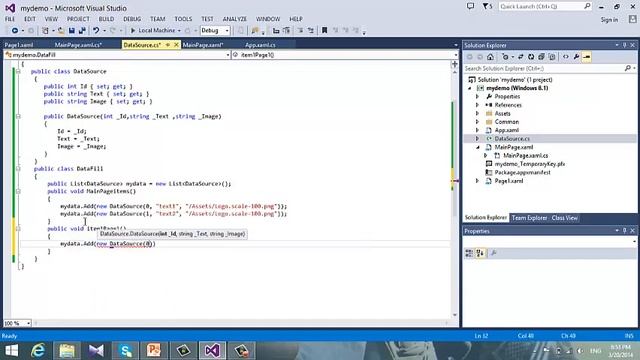Click the Toggle Bookmark toolbar icon

click(324, 31)
